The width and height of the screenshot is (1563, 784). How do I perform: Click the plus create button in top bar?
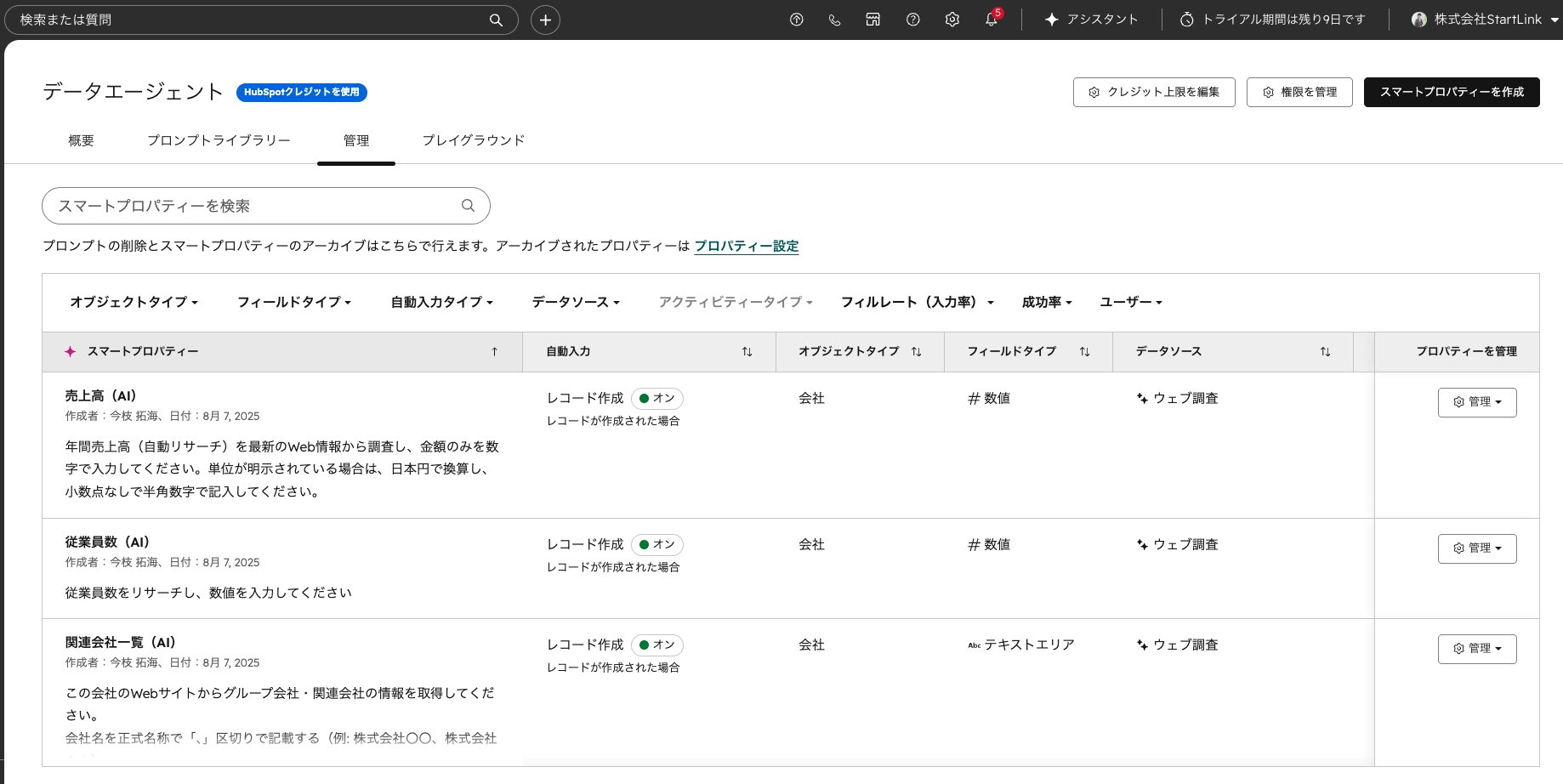pyautogui.click(x=545, y=20)
